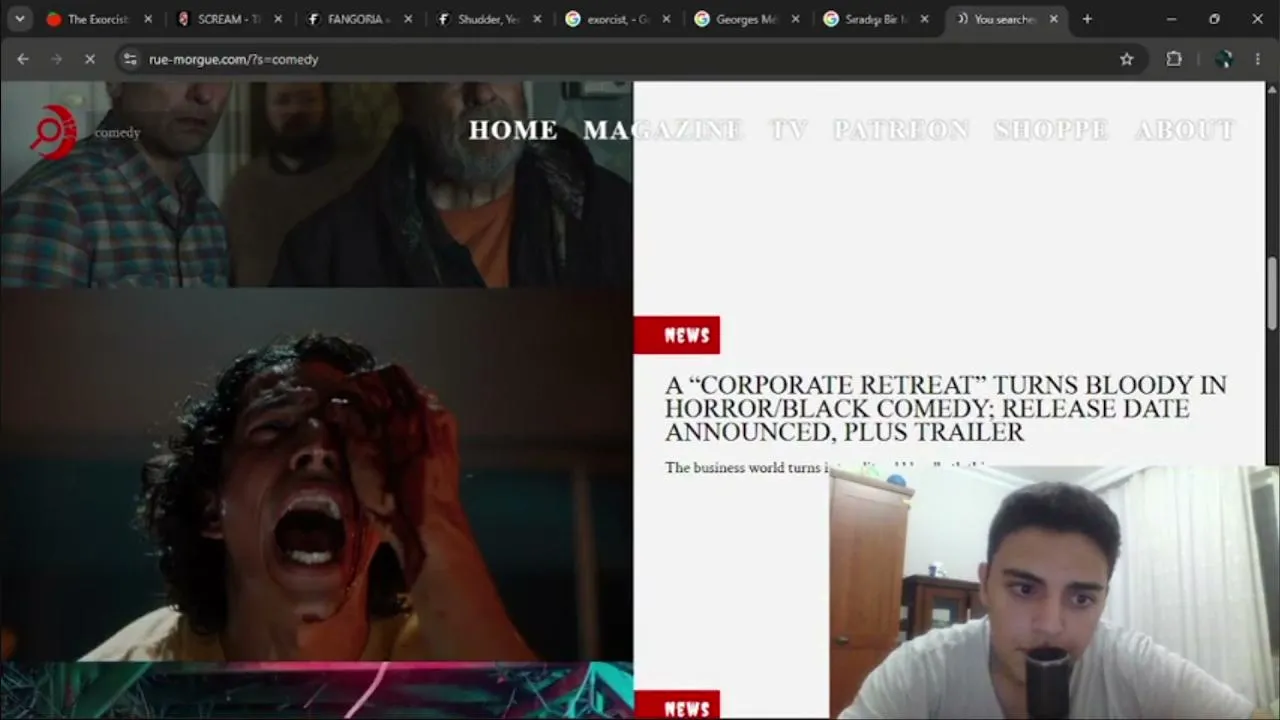Close The Exorcist tab

tap(148, 19)
